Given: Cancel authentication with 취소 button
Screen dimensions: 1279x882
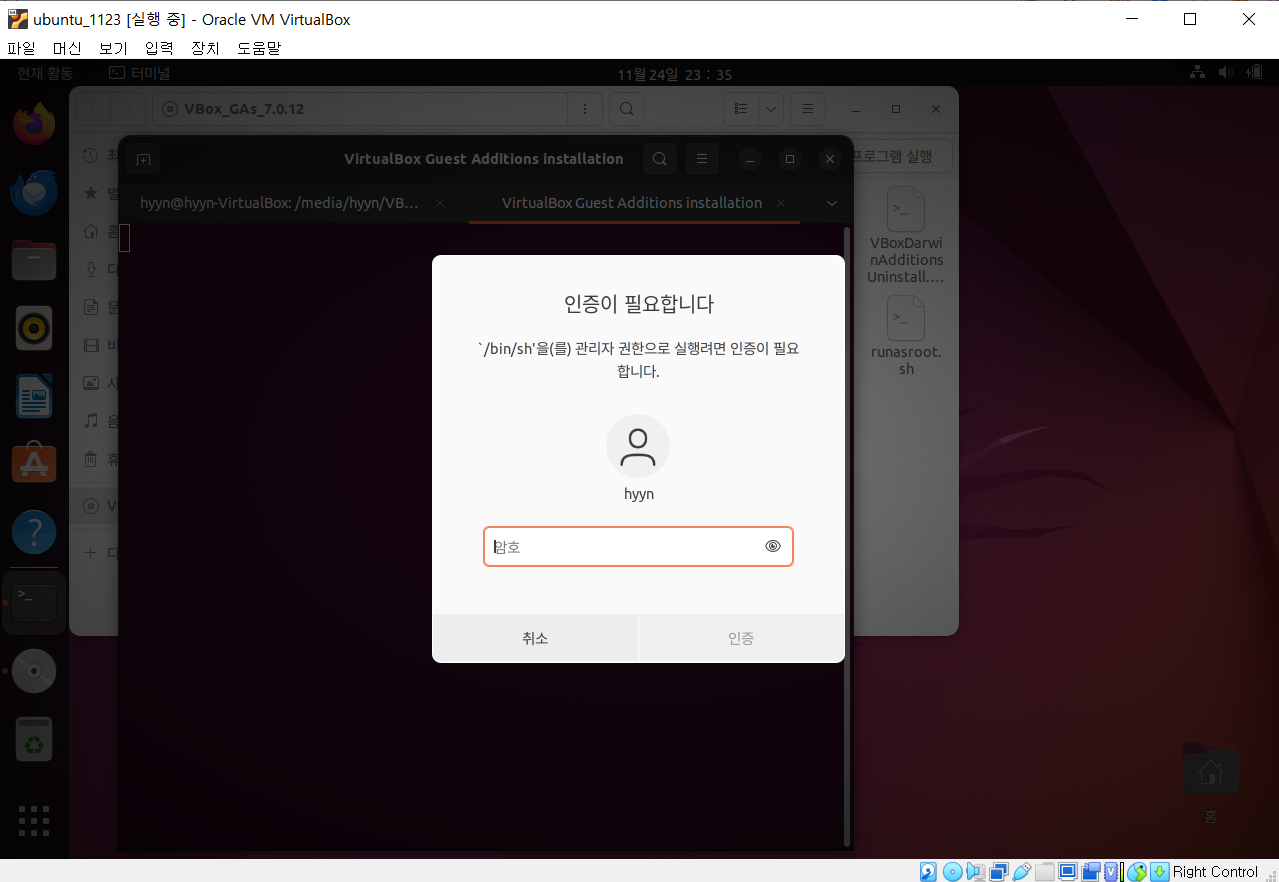Looking at the screenshot, I should (x=535, y=638).
